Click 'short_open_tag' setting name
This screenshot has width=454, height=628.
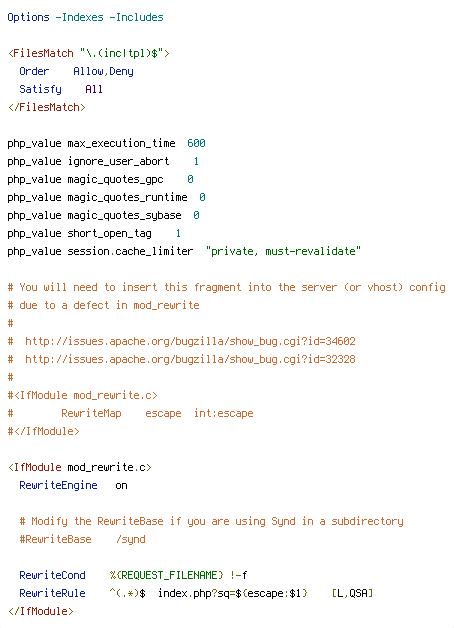point(109,233)
